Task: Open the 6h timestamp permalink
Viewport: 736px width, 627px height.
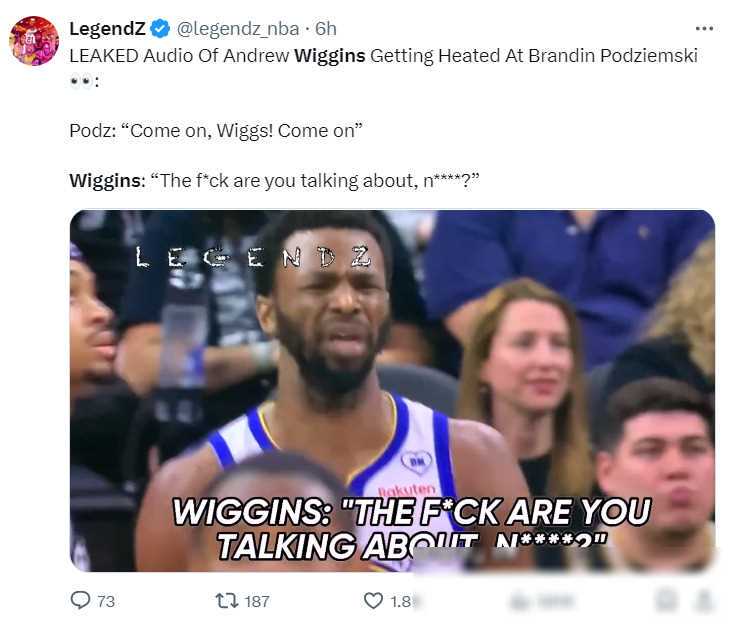Action: [326, 29]
